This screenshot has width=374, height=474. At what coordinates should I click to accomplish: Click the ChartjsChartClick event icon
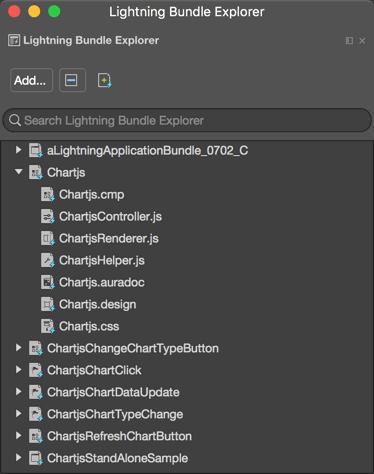pos(35,370)
